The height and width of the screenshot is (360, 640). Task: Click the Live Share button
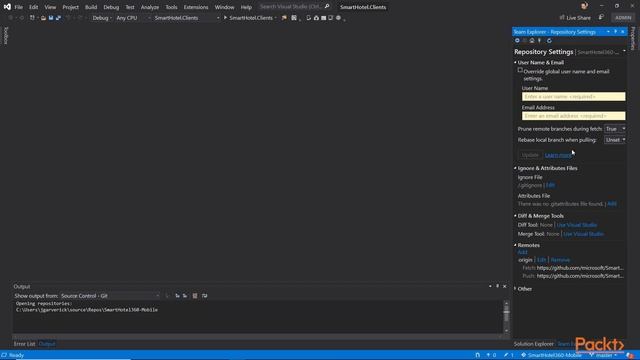[x=575, y=18]
